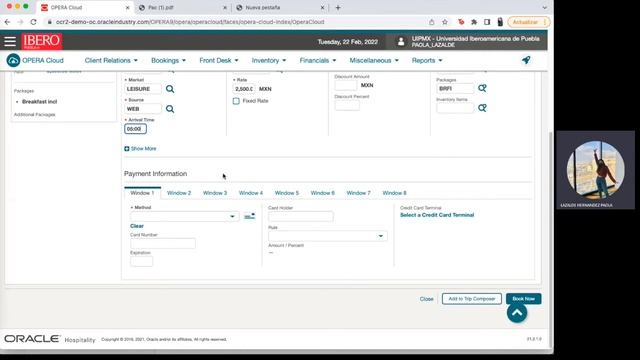640x360 pixels.
Task: Go forward in the browser
Action: (20, 22)
